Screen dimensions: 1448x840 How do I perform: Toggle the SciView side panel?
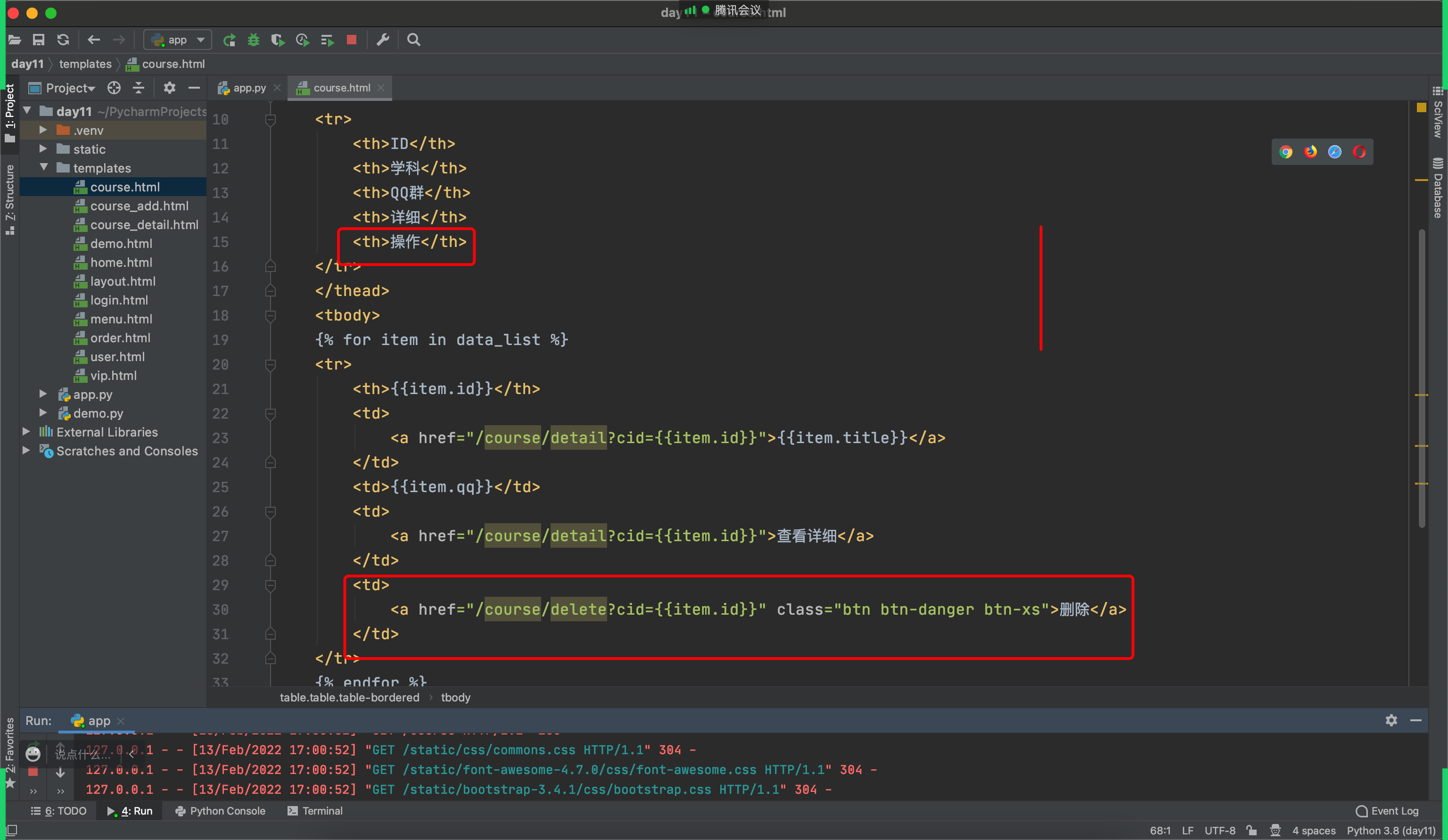click(1438, 112)
